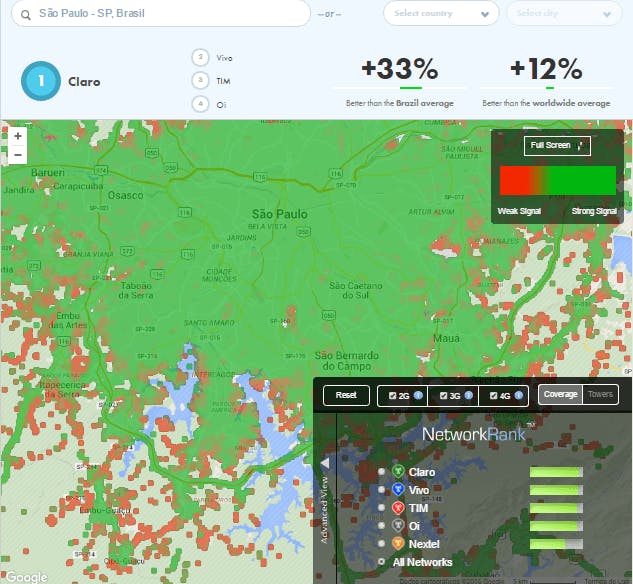633x584 pixels.
Task: Open the Select country dropdown
Action: pos(441,13)
